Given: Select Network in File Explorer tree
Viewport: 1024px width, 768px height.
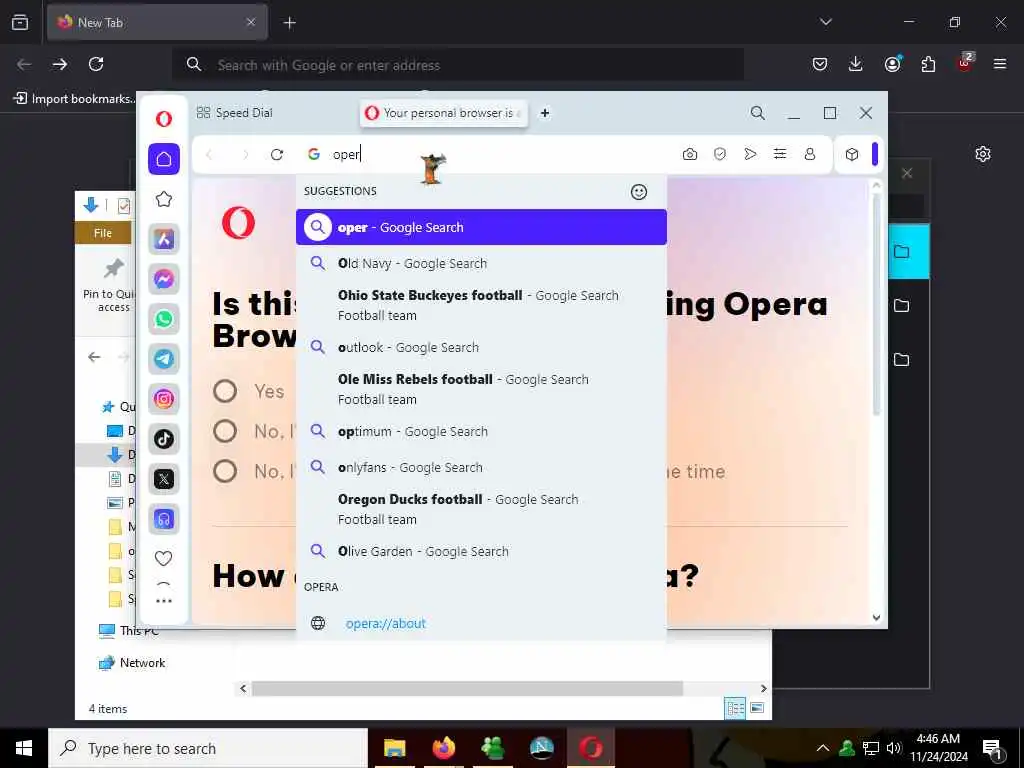Looking at the screenshot, I should click(131, 663).
